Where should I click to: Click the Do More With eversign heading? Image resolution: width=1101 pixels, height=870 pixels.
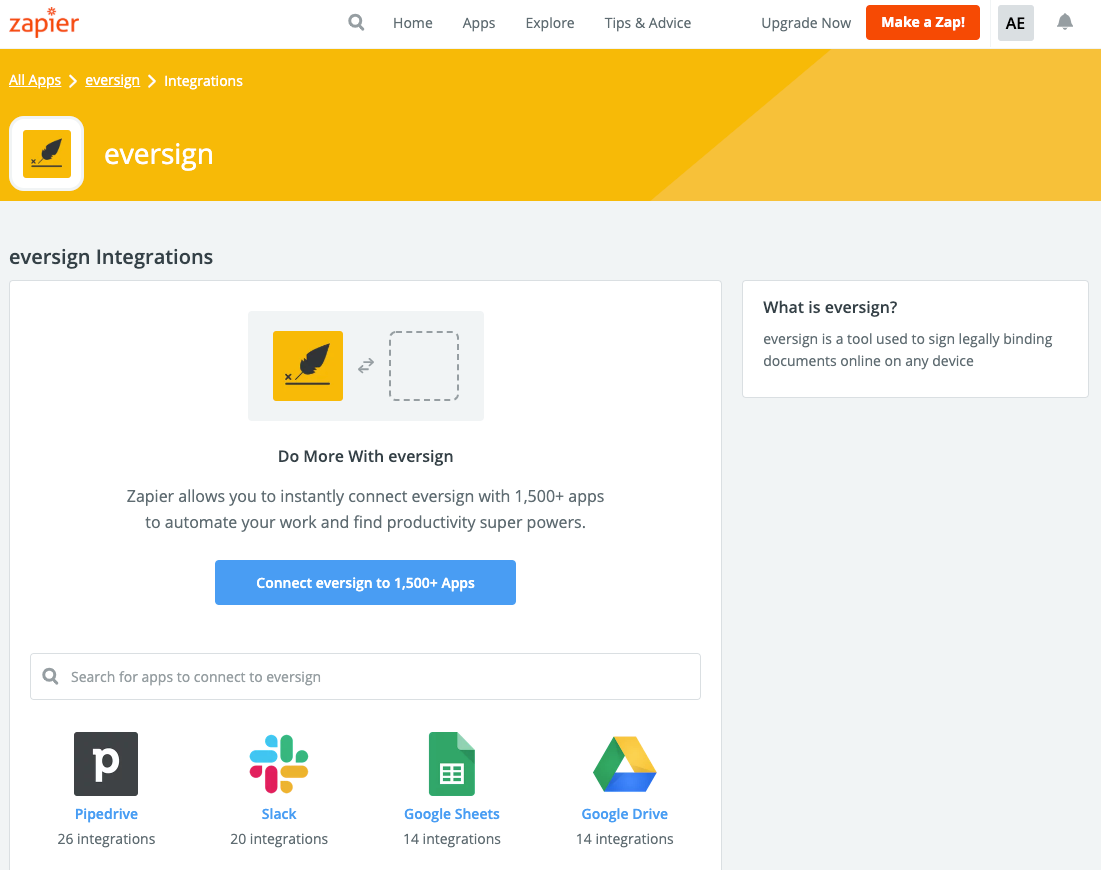[365, 456]
